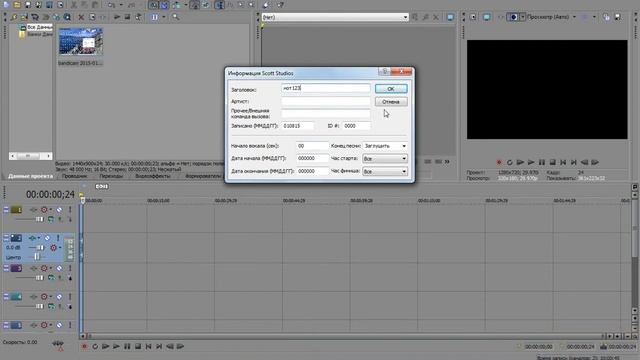
Task: Click the Undo icon in the toolbar
Action: (112, 5)
